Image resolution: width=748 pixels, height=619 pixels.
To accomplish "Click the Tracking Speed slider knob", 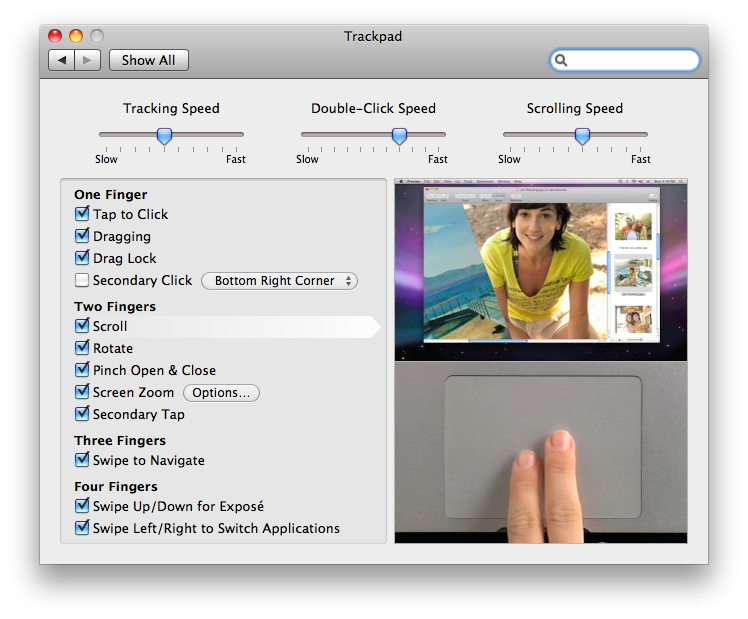I will coord(164,136).
